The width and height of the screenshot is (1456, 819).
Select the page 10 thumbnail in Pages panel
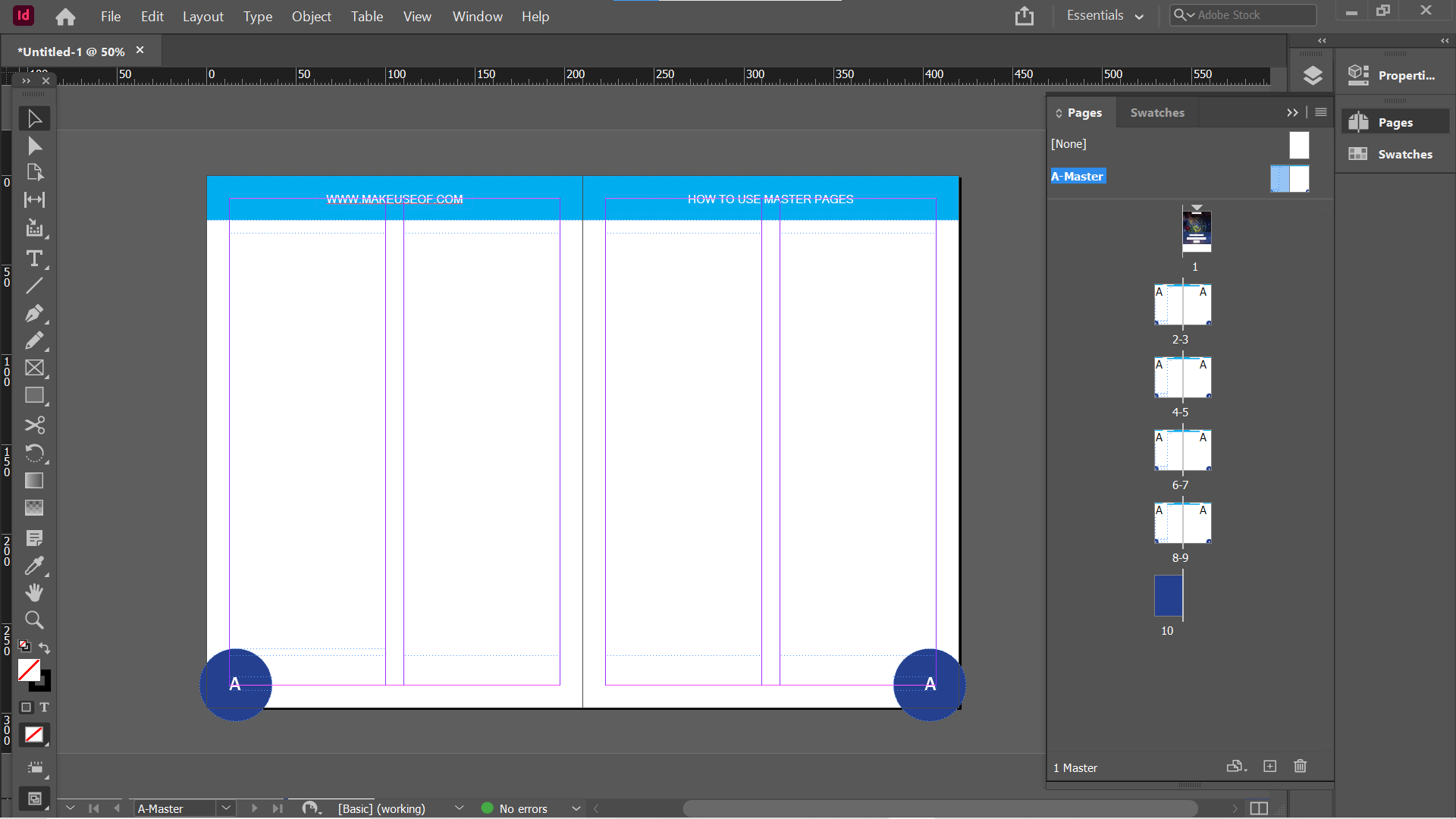[x=1168, y=596]
